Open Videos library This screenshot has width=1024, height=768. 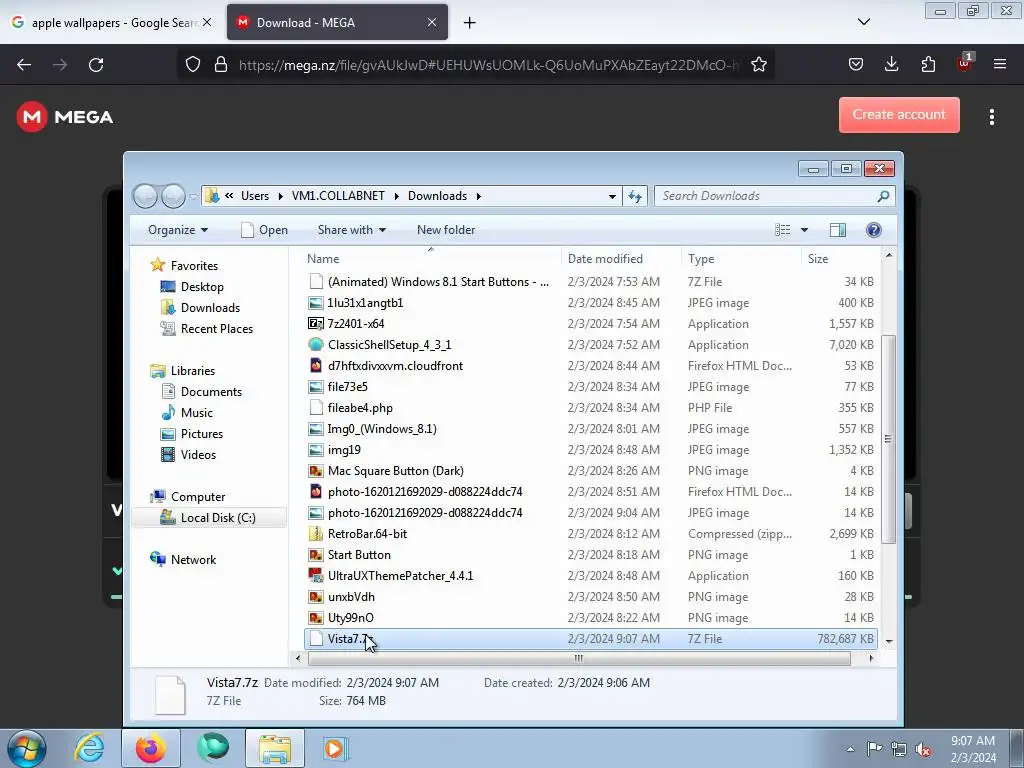pyautogui.click(x=198, y=455)
